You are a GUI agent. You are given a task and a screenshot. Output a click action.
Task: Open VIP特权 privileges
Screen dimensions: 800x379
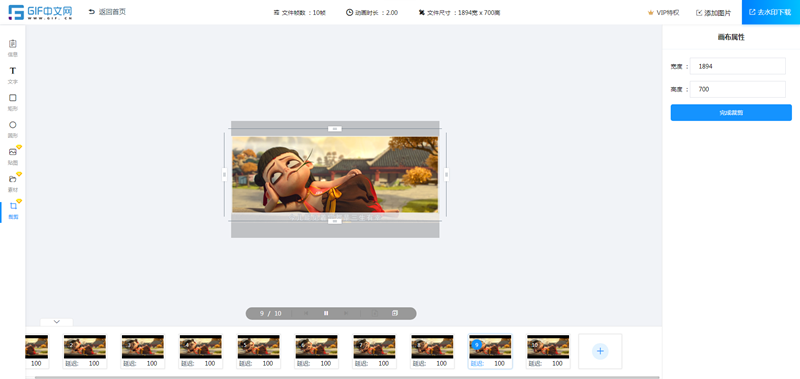(663, 13)
